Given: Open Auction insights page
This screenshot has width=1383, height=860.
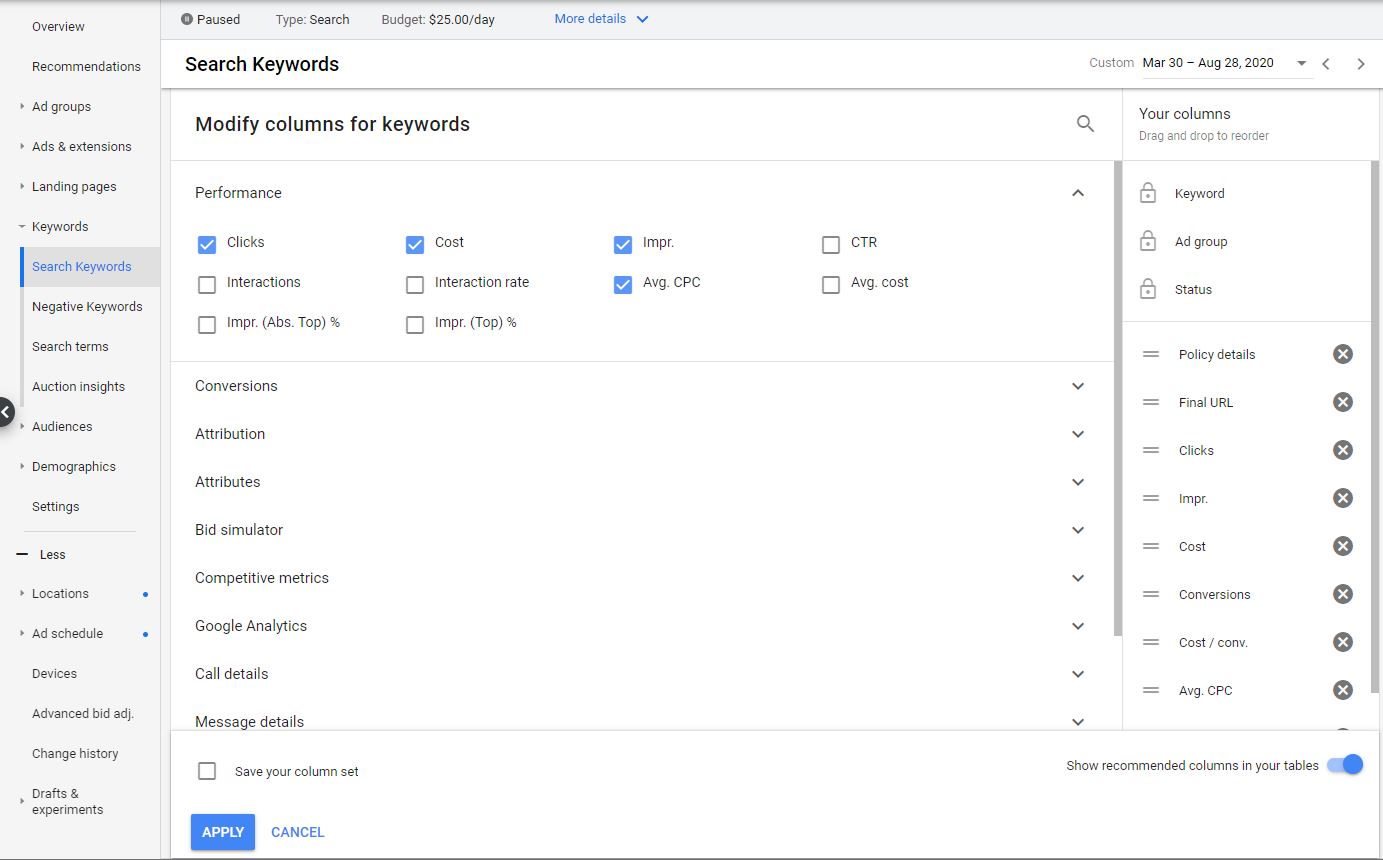Looking at the screenshot, I should (78, 386).
